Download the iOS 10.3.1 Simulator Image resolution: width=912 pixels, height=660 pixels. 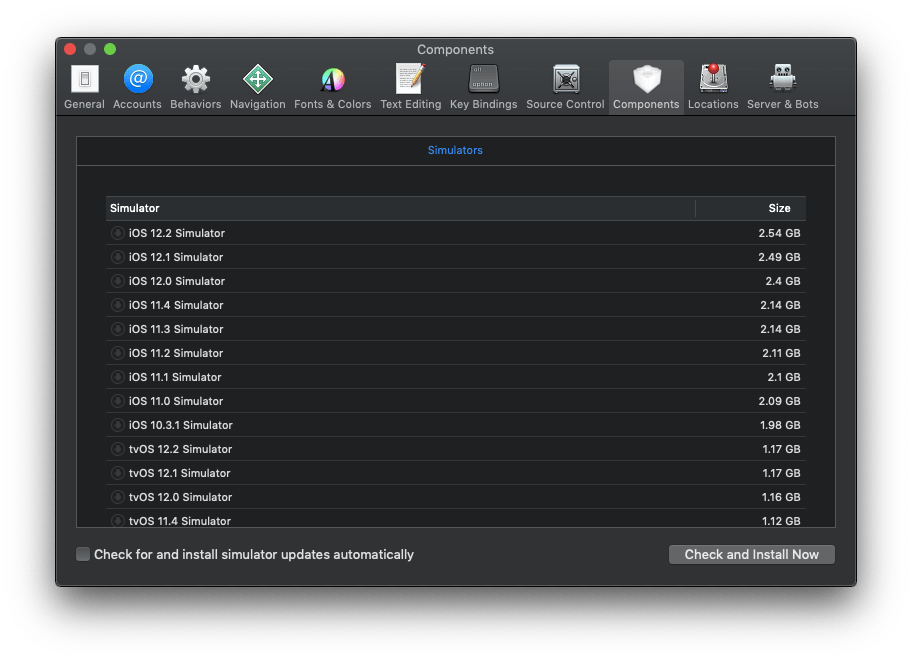point(117,425)
